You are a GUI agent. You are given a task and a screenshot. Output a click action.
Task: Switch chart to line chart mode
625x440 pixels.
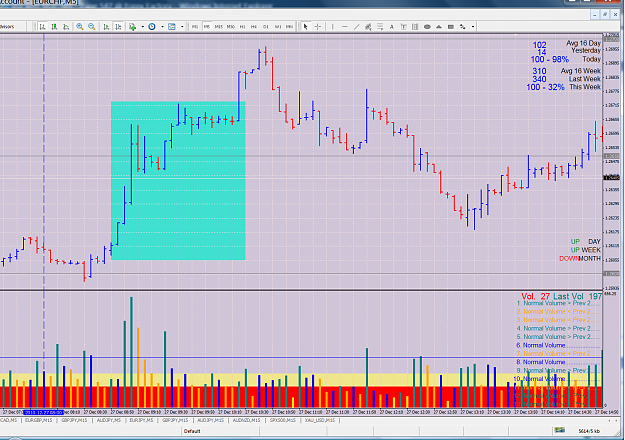[66, 27]
